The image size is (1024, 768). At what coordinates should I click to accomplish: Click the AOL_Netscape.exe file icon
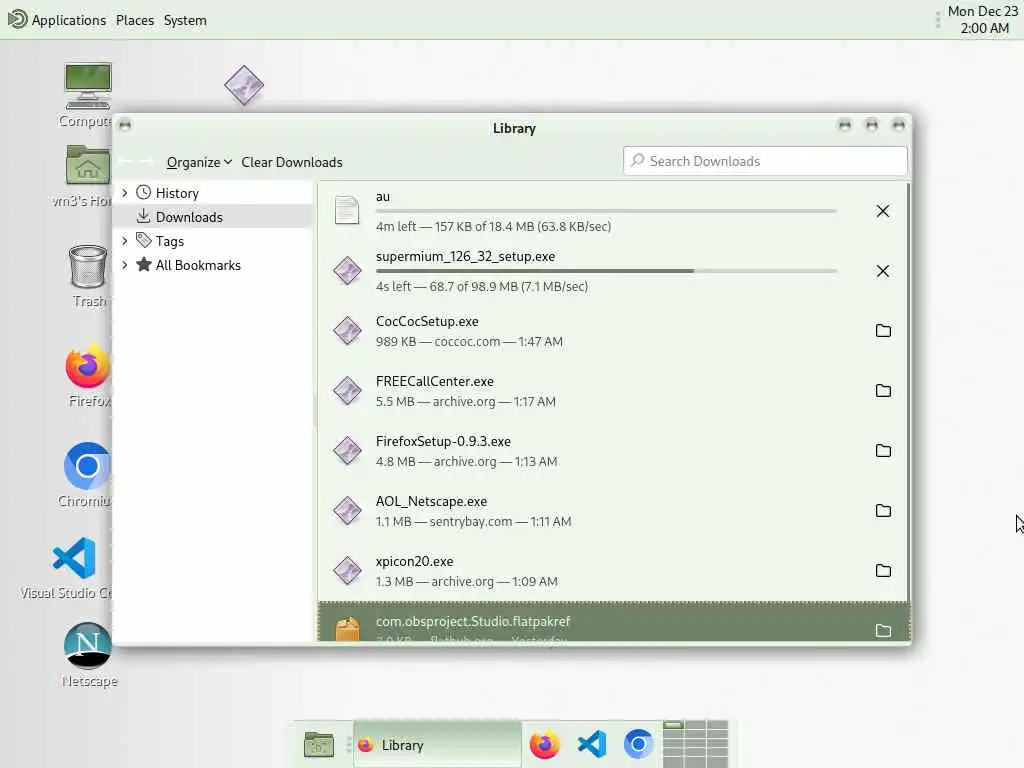pos(347,511)
